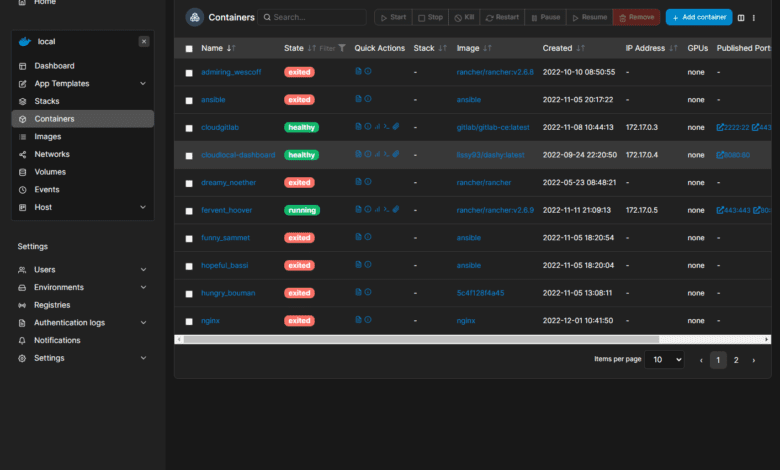Sort containers by Name column
This screenshot has height=470, width=780.
(218, 48)
